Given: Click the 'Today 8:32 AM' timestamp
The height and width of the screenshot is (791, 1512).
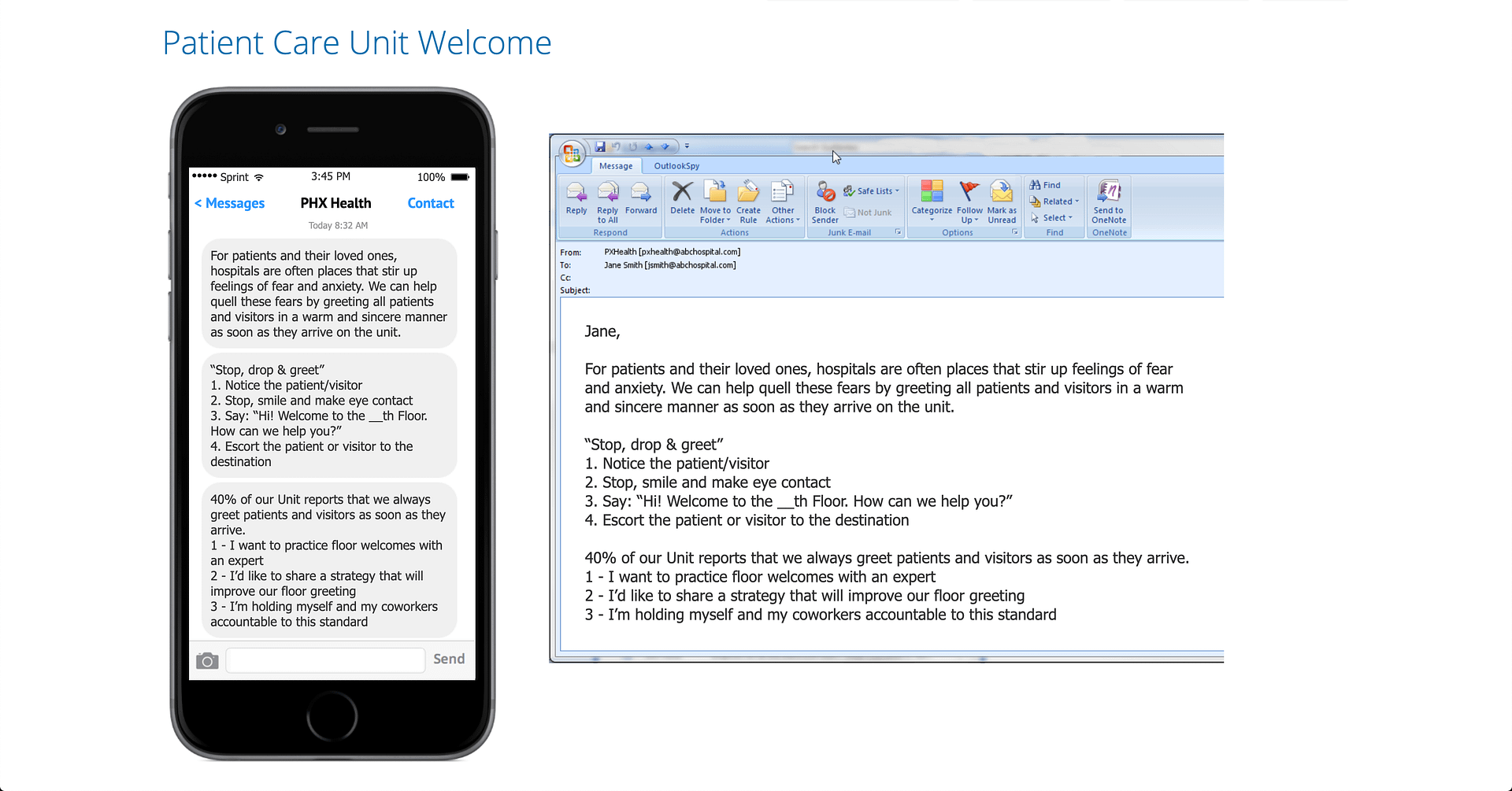Looking at the screenshot, I should tap(338, 226).
